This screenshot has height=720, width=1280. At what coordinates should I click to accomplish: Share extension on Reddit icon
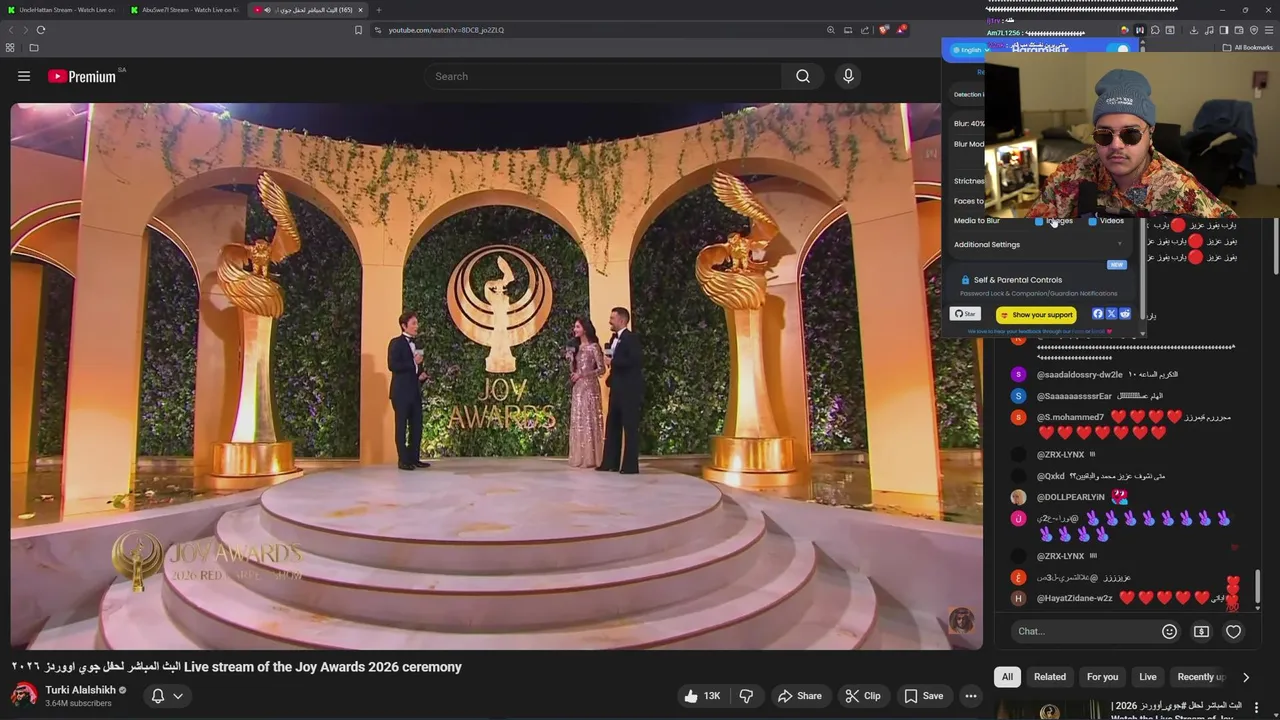pos(1125,314)
